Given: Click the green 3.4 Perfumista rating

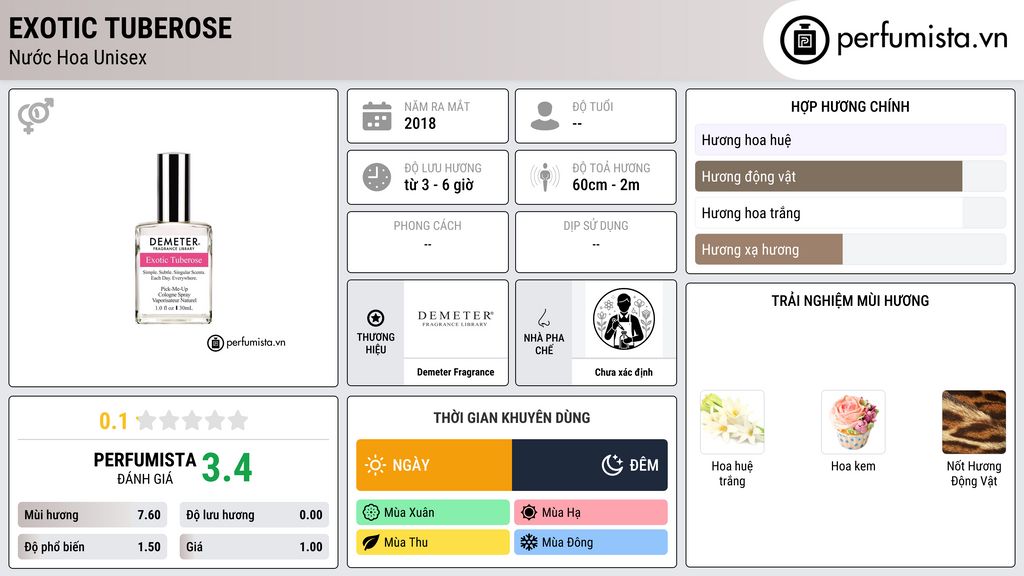Looking at the screenshot, I should 227,468.
